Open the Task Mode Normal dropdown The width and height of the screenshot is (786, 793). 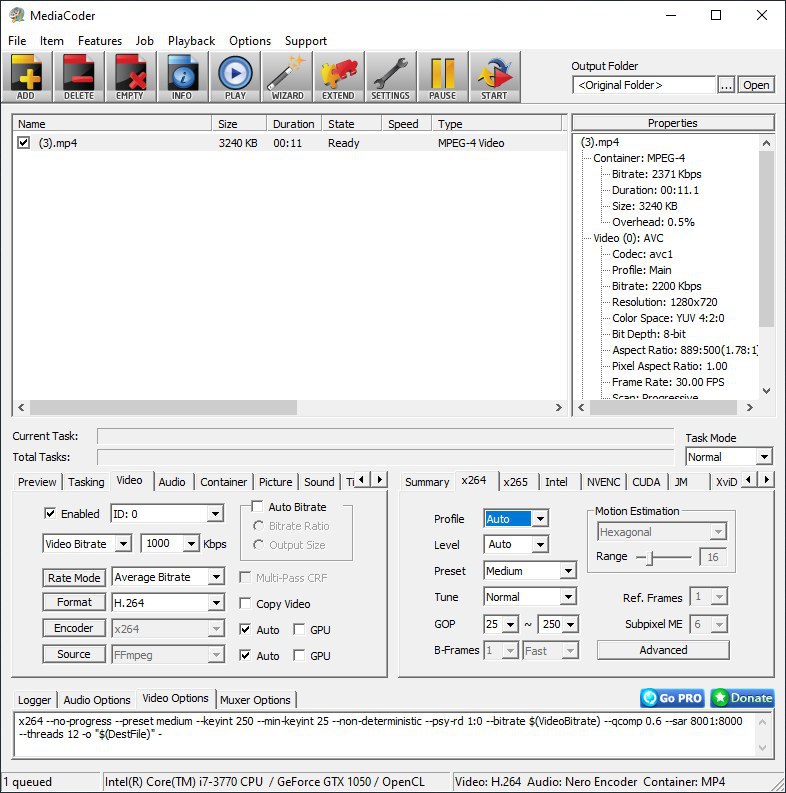tap(729, 457)
